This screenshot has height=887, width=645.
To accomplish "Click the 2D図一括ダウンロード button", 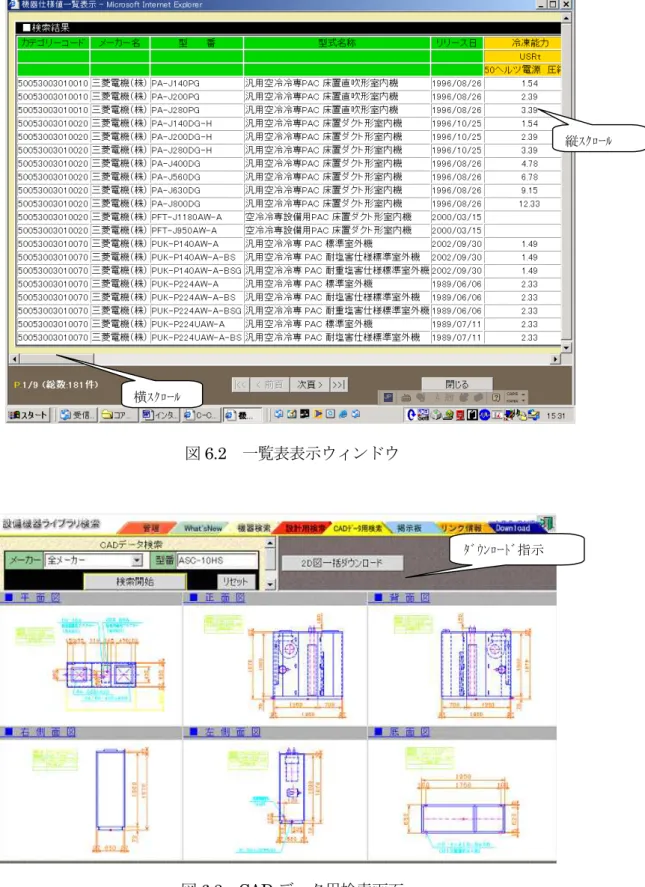I will [342, 563].
